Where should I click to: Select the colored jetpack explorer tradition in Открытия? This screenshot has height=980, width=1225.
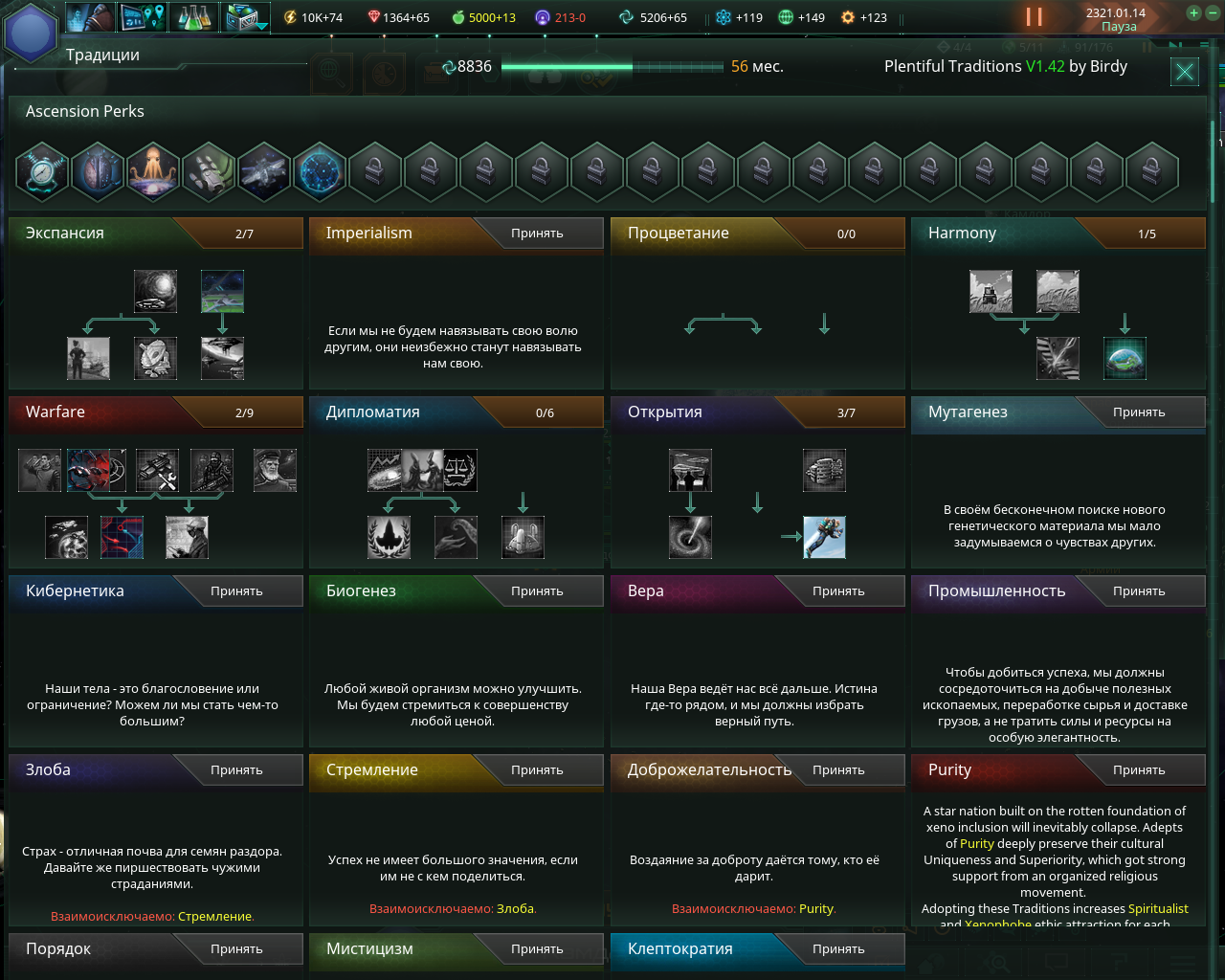[x=825, y=537]
